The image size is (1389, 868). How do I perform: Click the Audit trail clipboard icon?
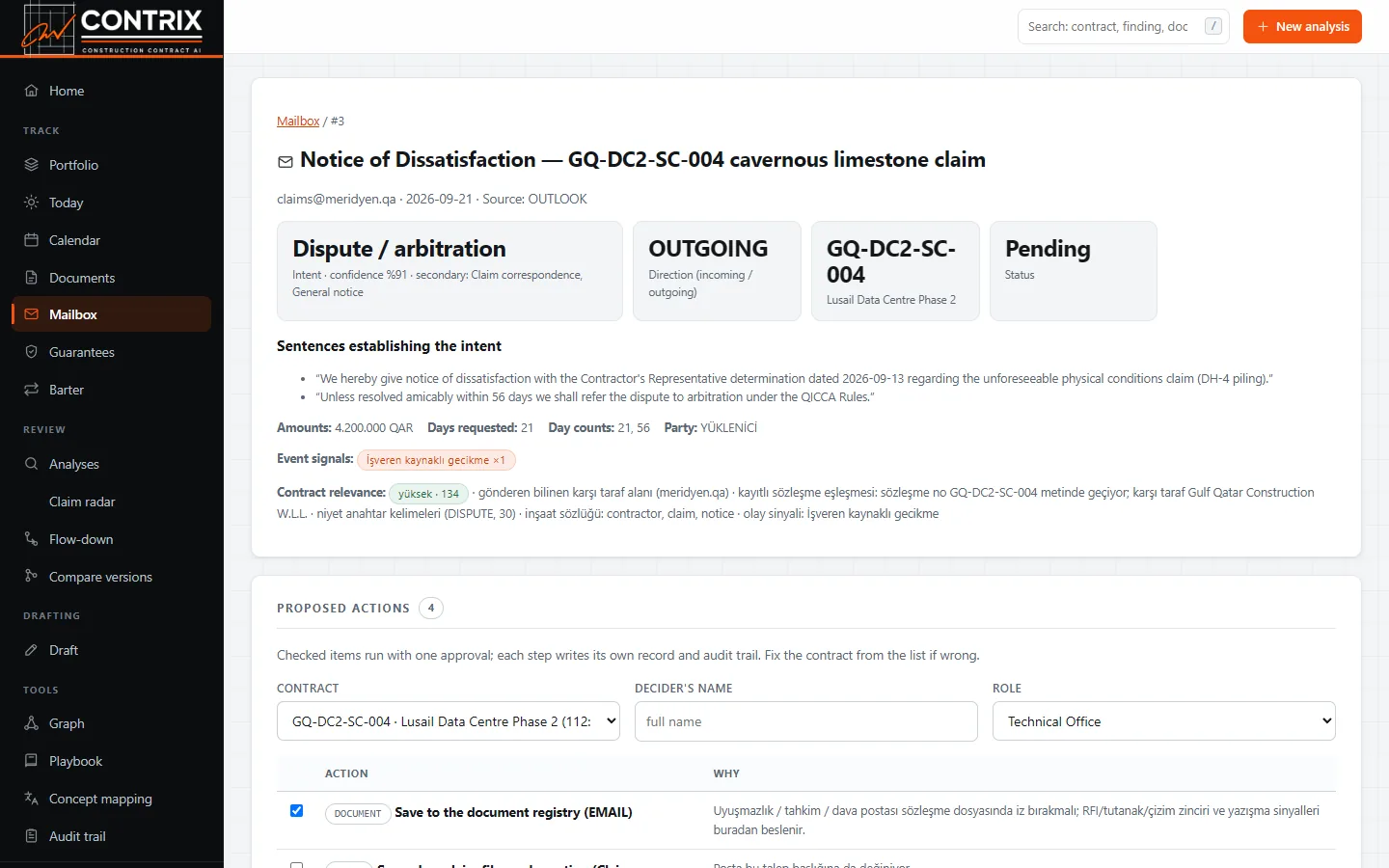(x=31, y=836)
